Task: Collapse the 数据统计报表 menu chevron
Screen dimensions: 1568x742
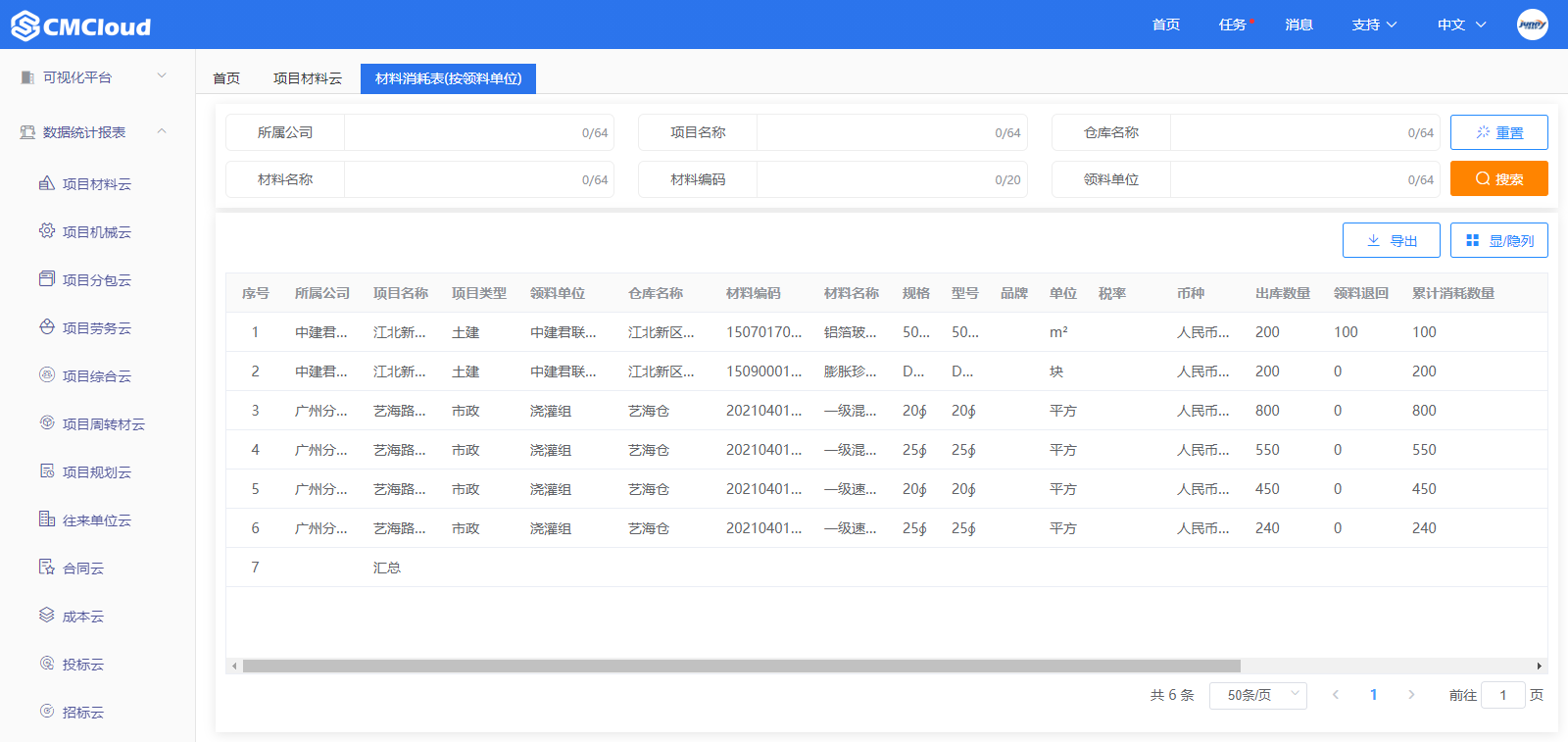Action: coord(162,130)
